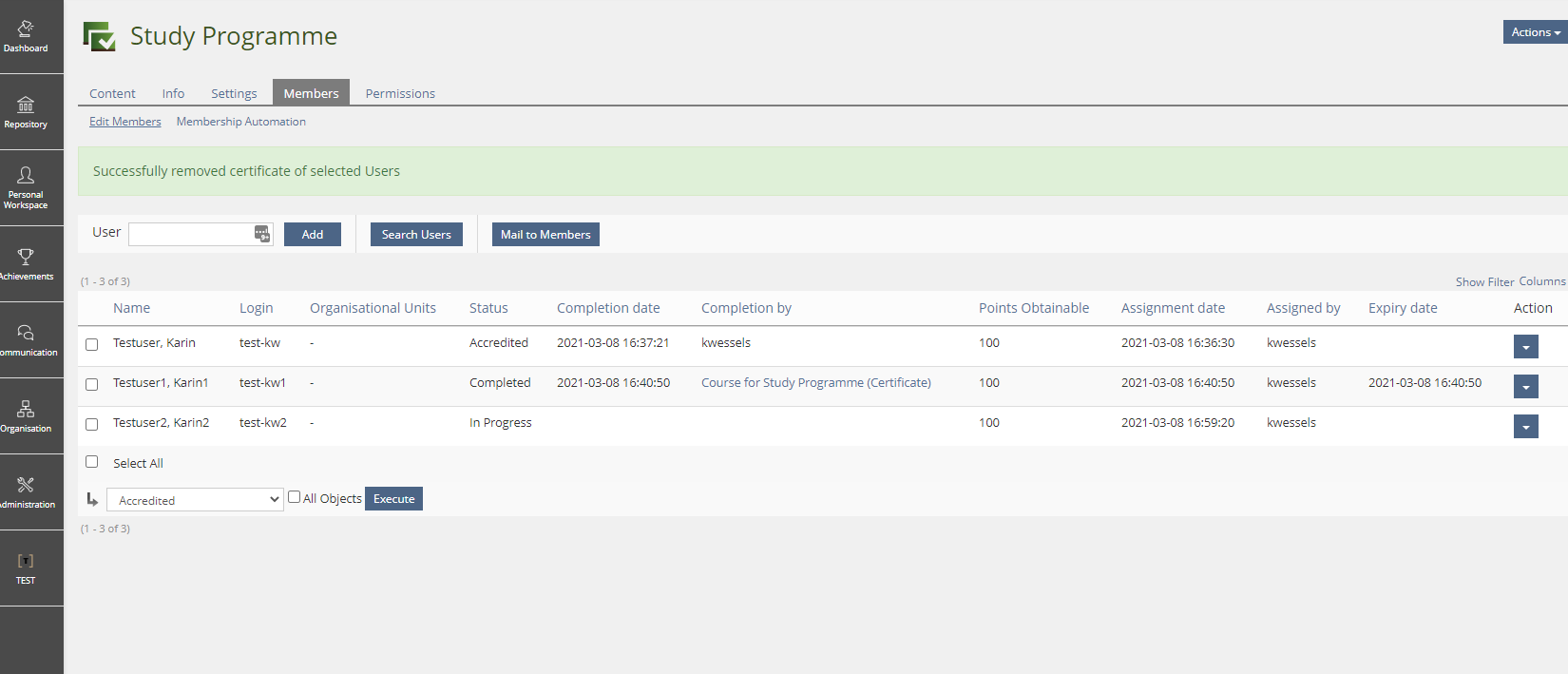Viewport: 1568px width, 674px height.
Task: Open the Repository sidebar icon
Action: tap(26, 111)
